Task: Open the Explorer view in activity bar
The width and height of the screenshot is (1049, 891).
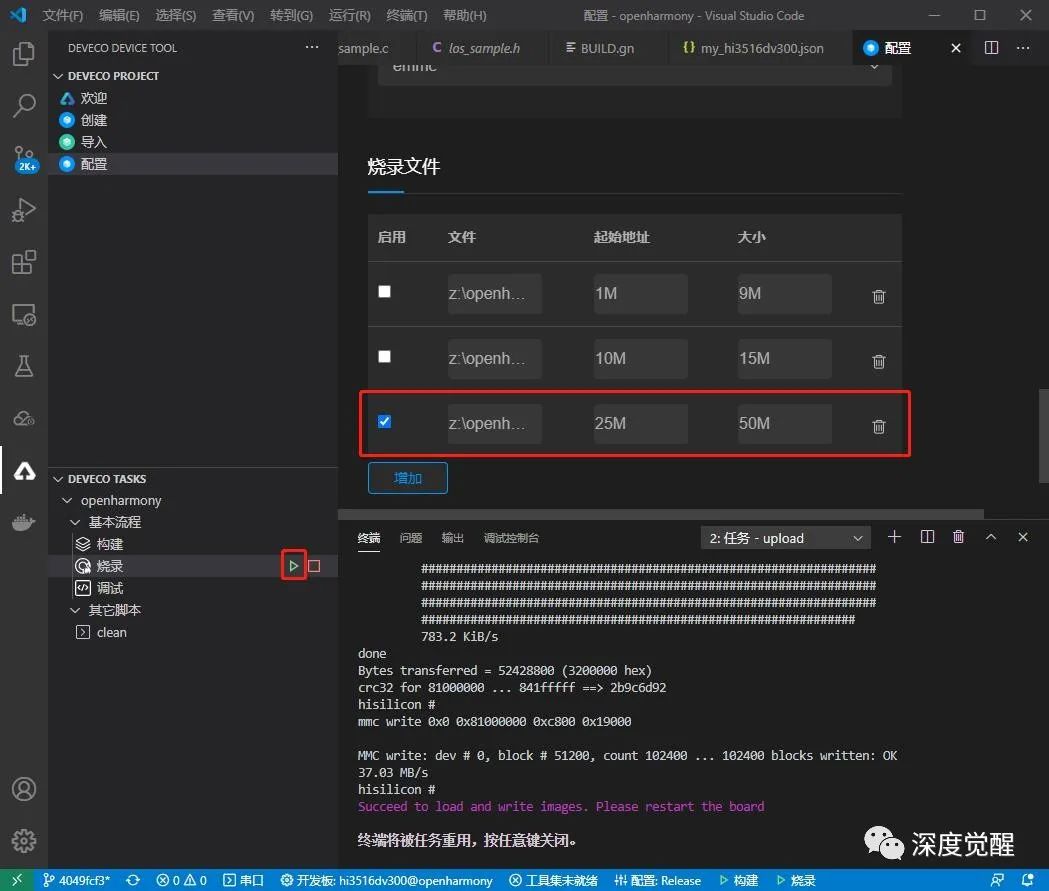Action: tap(24, 54)
